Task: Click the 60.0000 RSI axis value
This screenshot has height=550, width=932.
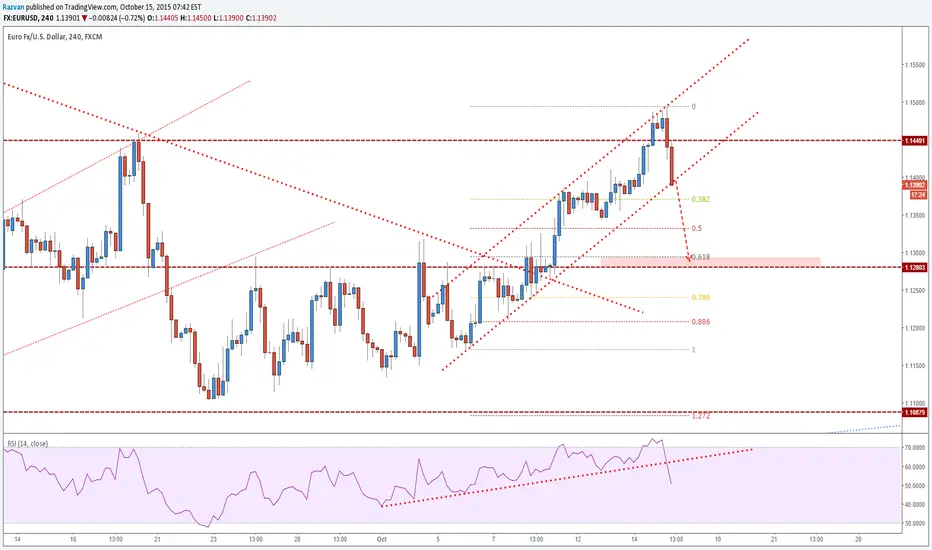Action: pos(915,467)
